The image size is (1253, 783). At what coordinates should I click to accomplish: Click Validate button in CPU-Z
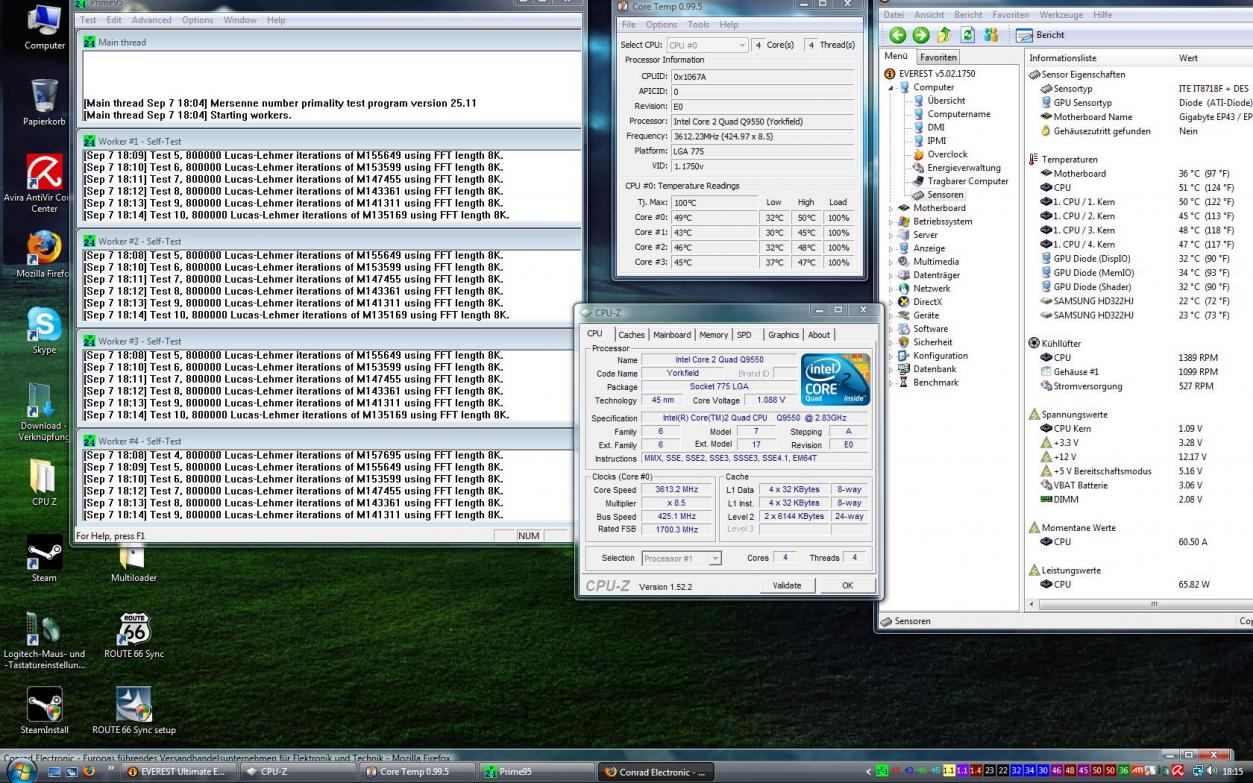pyautogui.click(x=787, y=585)
